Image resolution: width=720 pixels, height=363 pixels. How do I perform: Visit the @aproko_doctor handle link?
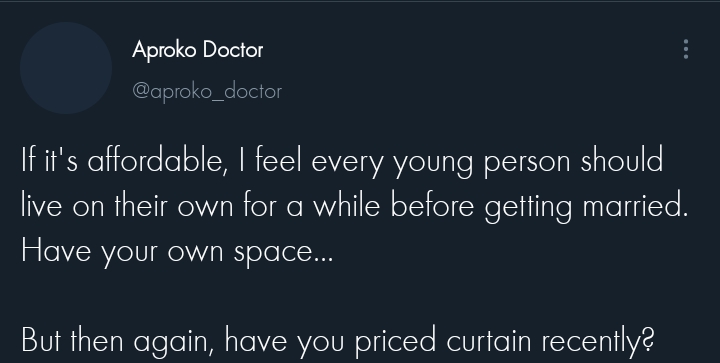pos(207,91)
